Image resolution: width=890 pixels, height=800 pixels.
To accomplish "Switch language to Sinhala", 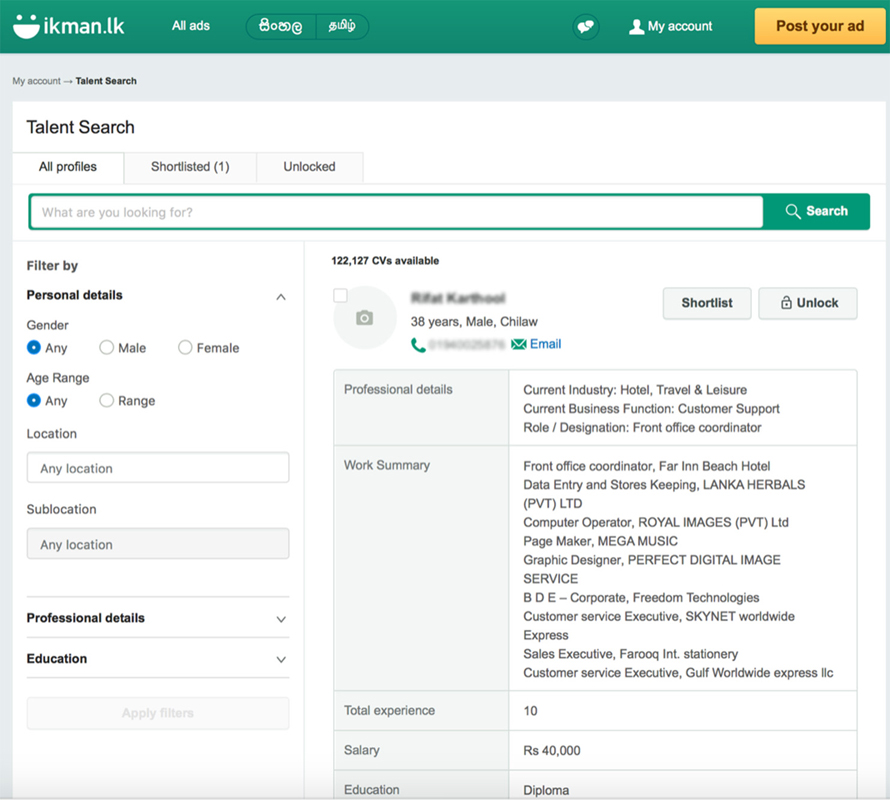I will coord(280,26).
